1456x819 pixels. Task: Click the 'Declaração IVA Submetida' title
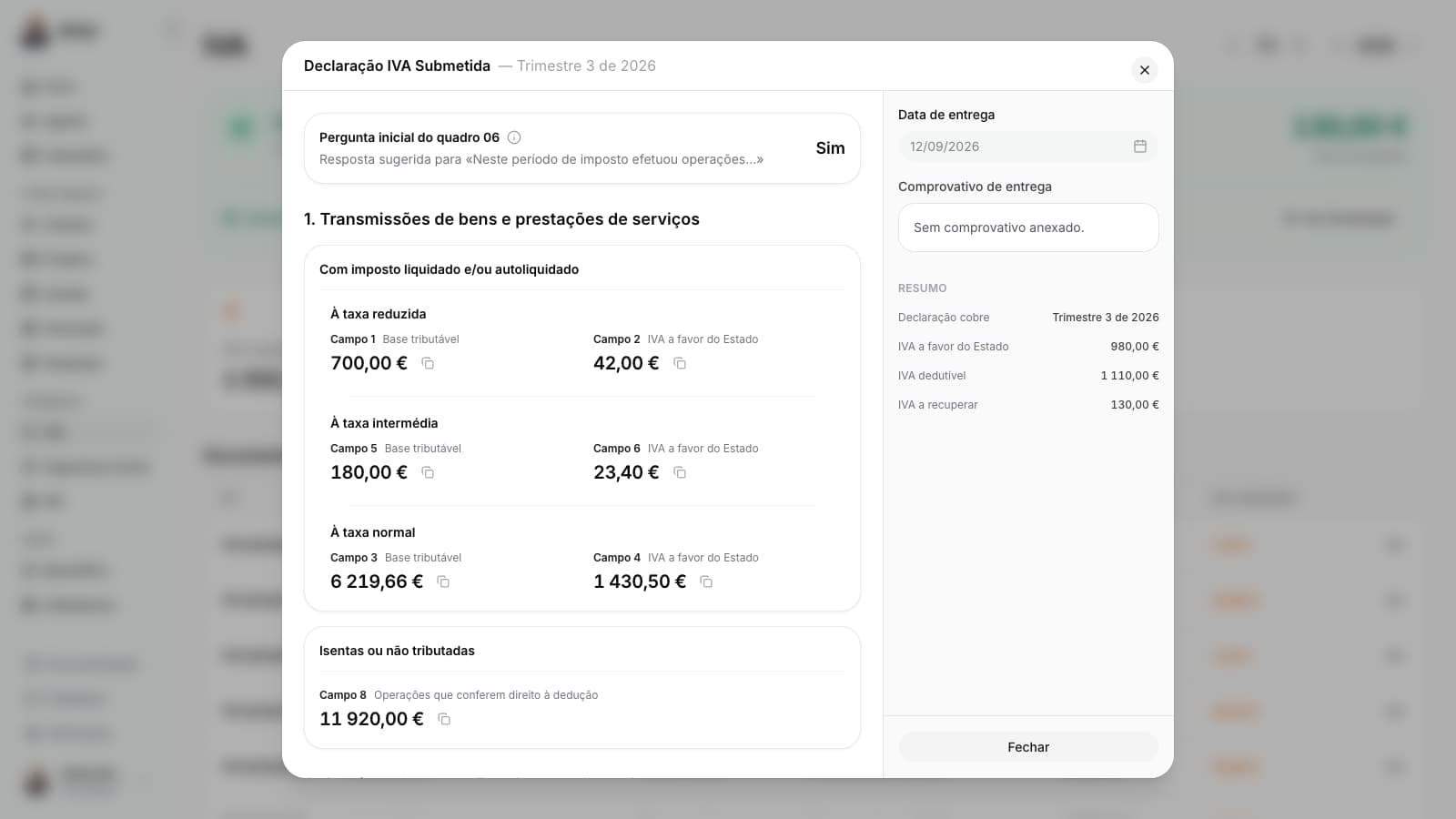(397, 66)
